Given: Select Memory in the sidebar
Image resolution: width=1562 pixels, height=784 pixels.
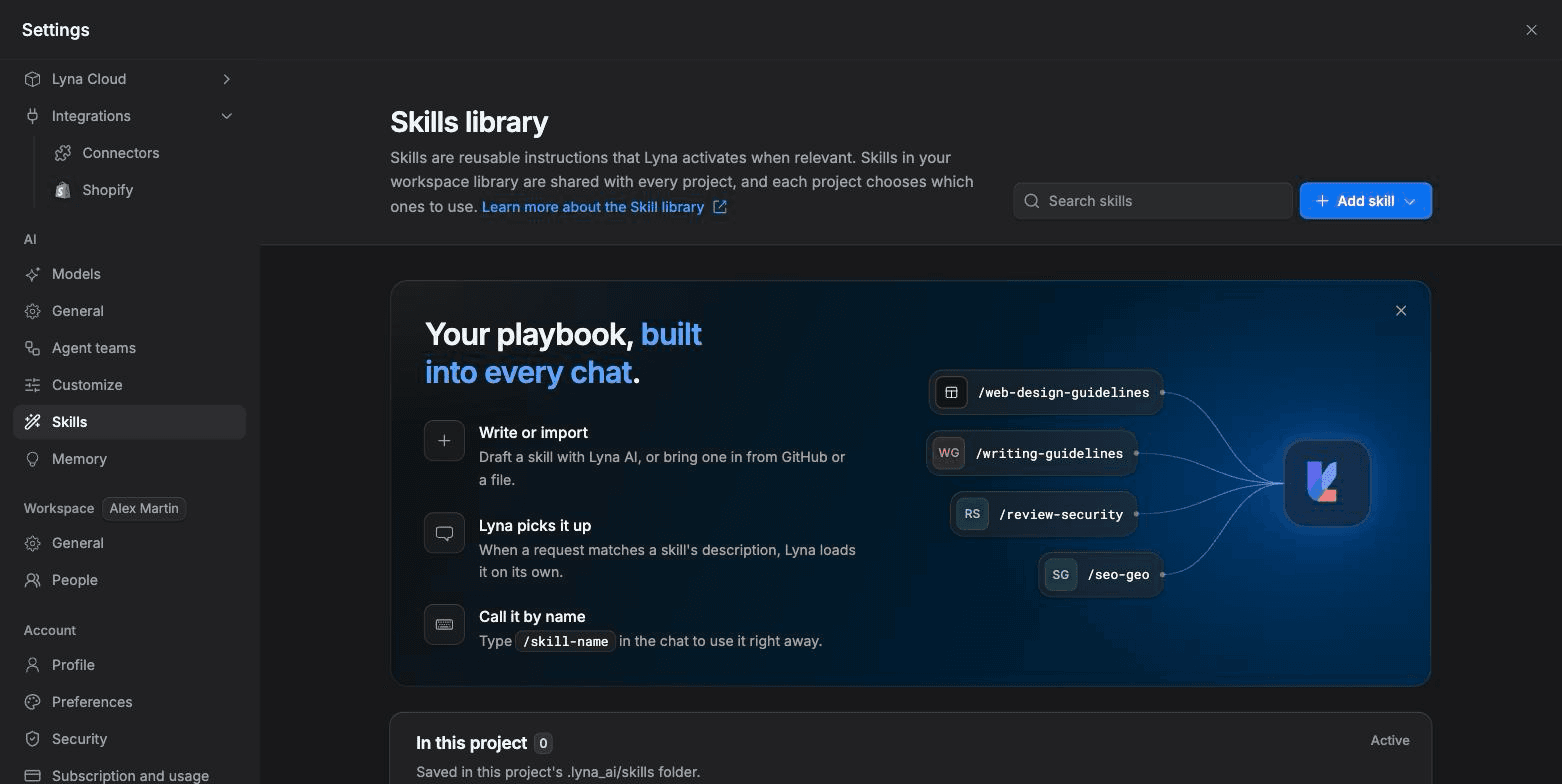Looking at the screenshot, I should [x=129, y=459].
